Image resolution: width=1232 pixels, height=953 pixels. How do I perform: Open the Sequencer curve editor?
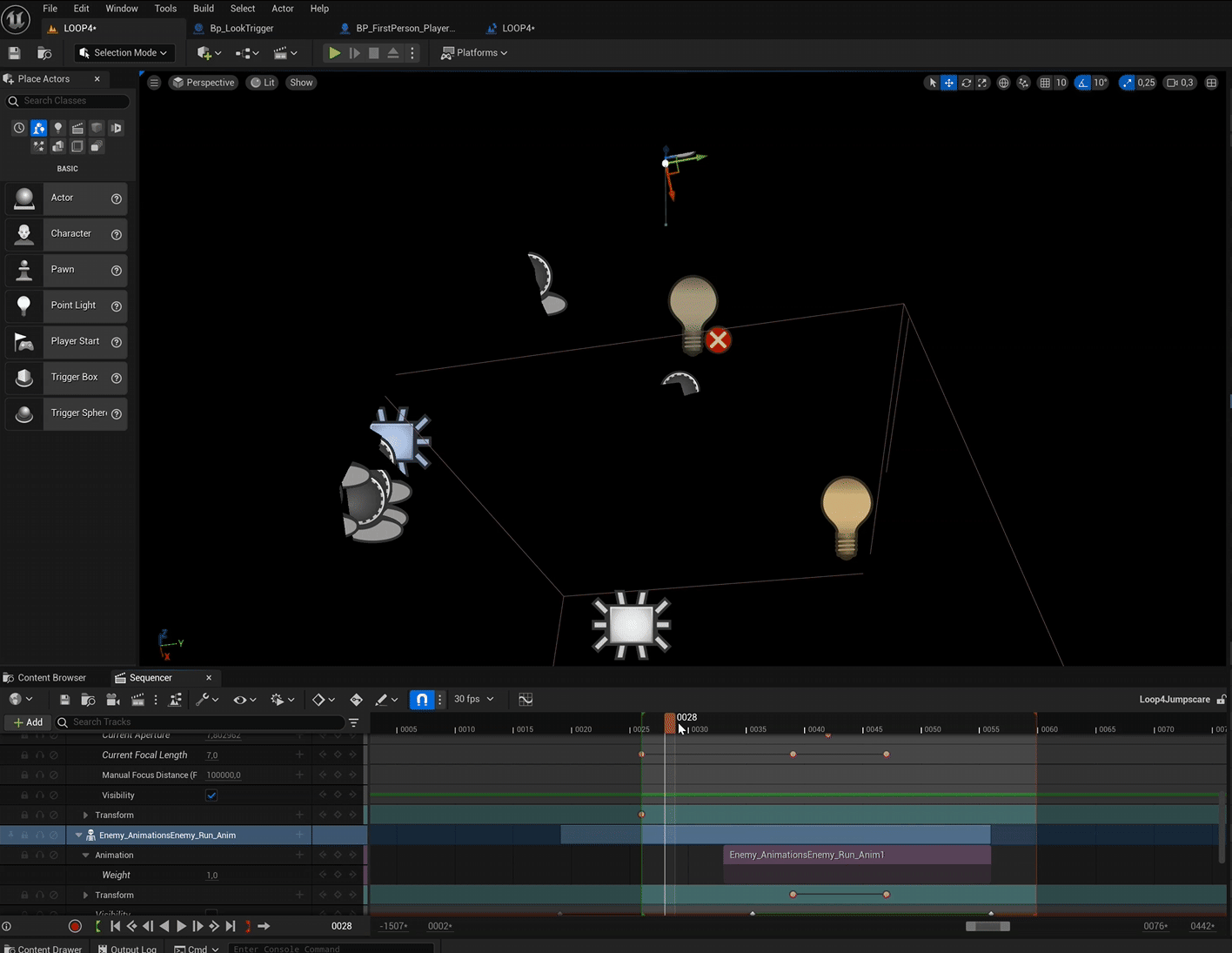[x=526, y=700]
